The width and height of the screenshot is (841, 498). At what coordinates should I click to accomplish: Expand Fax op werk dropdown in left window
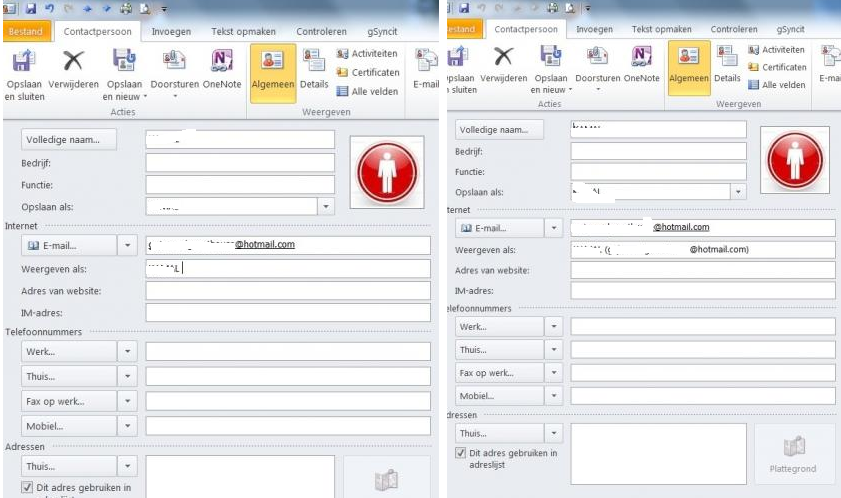(127, 401)
